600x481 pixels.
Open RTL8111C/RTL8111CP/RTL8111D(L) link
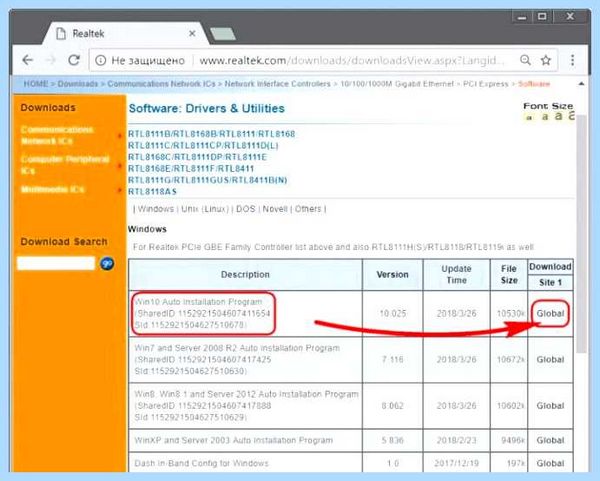tap(203, 145)
